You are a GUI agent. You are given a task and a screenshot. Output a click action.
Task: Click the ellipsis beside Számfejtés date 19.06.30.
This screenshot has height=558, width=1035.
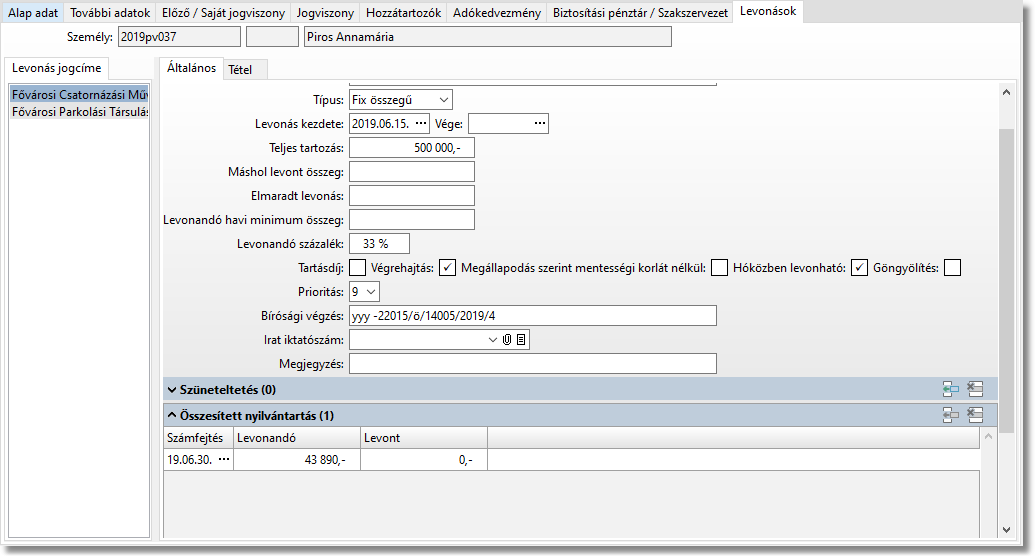pos(224,460)
